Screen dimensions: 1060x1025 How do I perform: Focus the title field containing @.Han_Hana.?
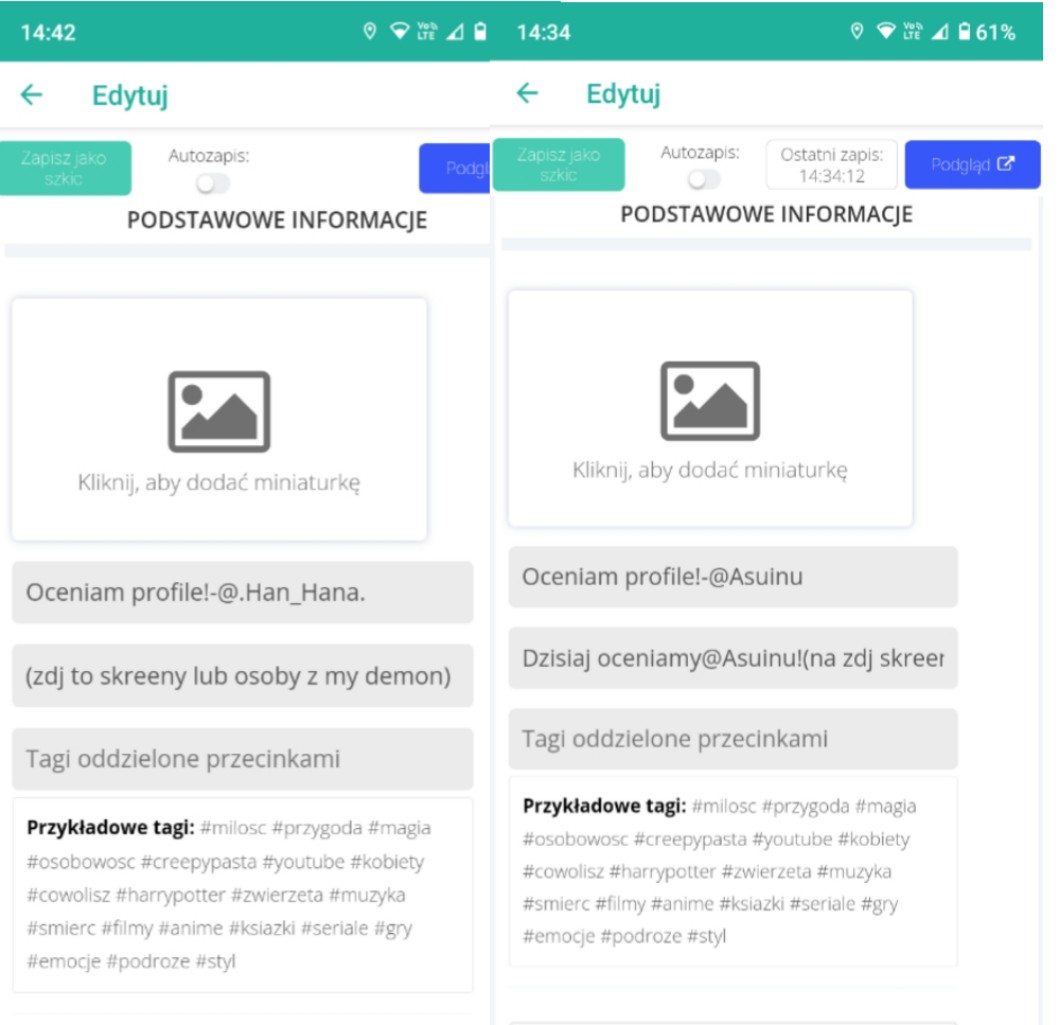242,592
